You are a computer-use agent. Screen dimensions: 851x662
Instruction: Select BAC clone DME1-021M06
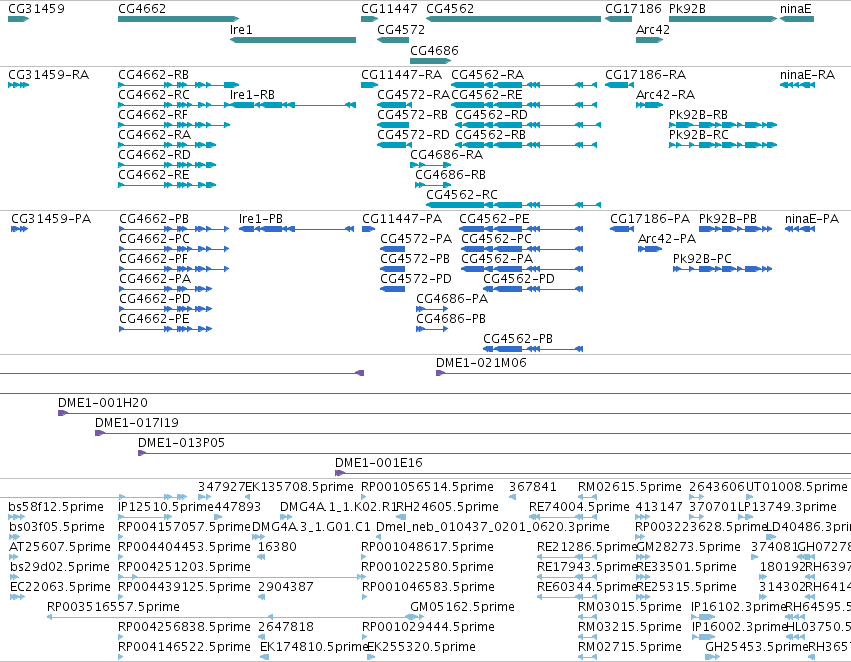click(481, 362)
